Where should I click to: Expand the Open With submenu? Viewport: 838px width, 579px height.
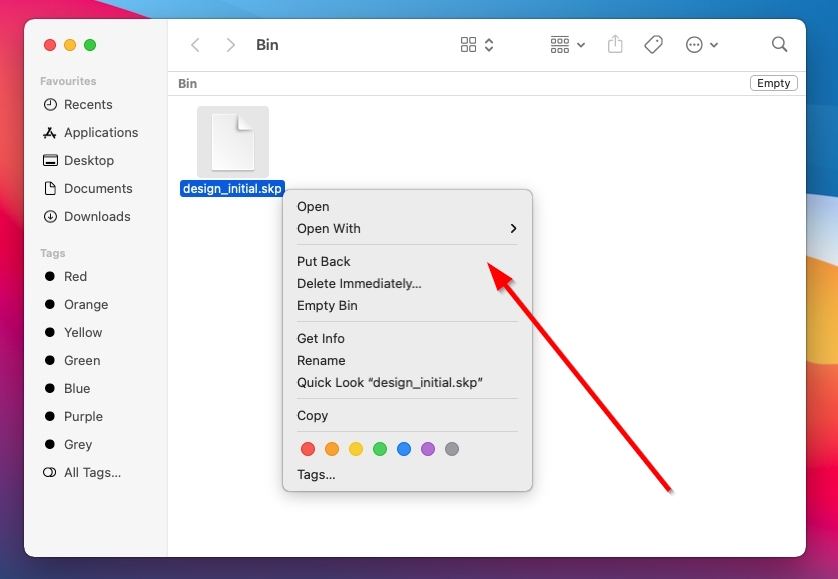click(329, 228)
